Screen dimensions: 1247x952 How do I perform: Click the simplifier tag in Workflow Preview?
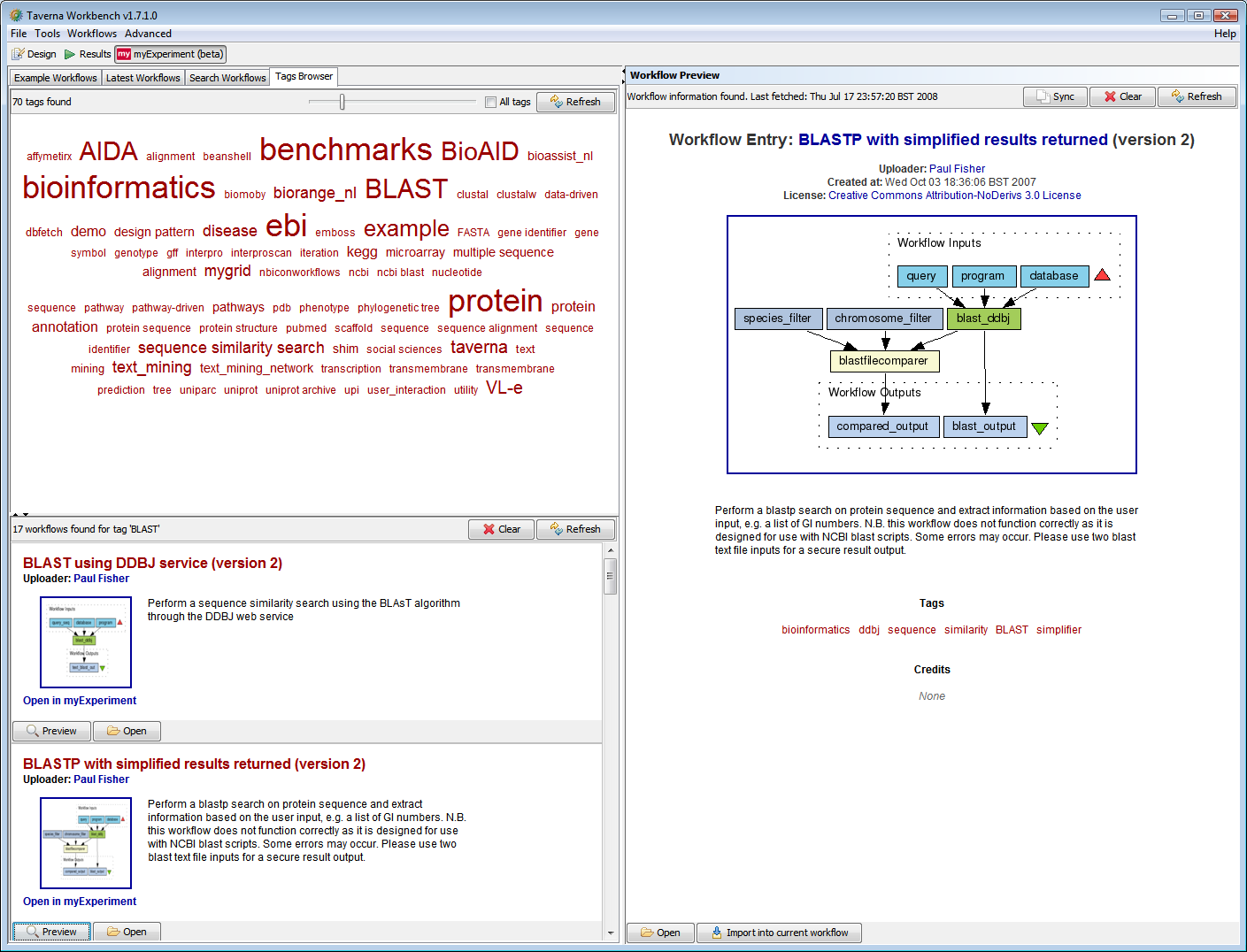tap(1058, 630)
